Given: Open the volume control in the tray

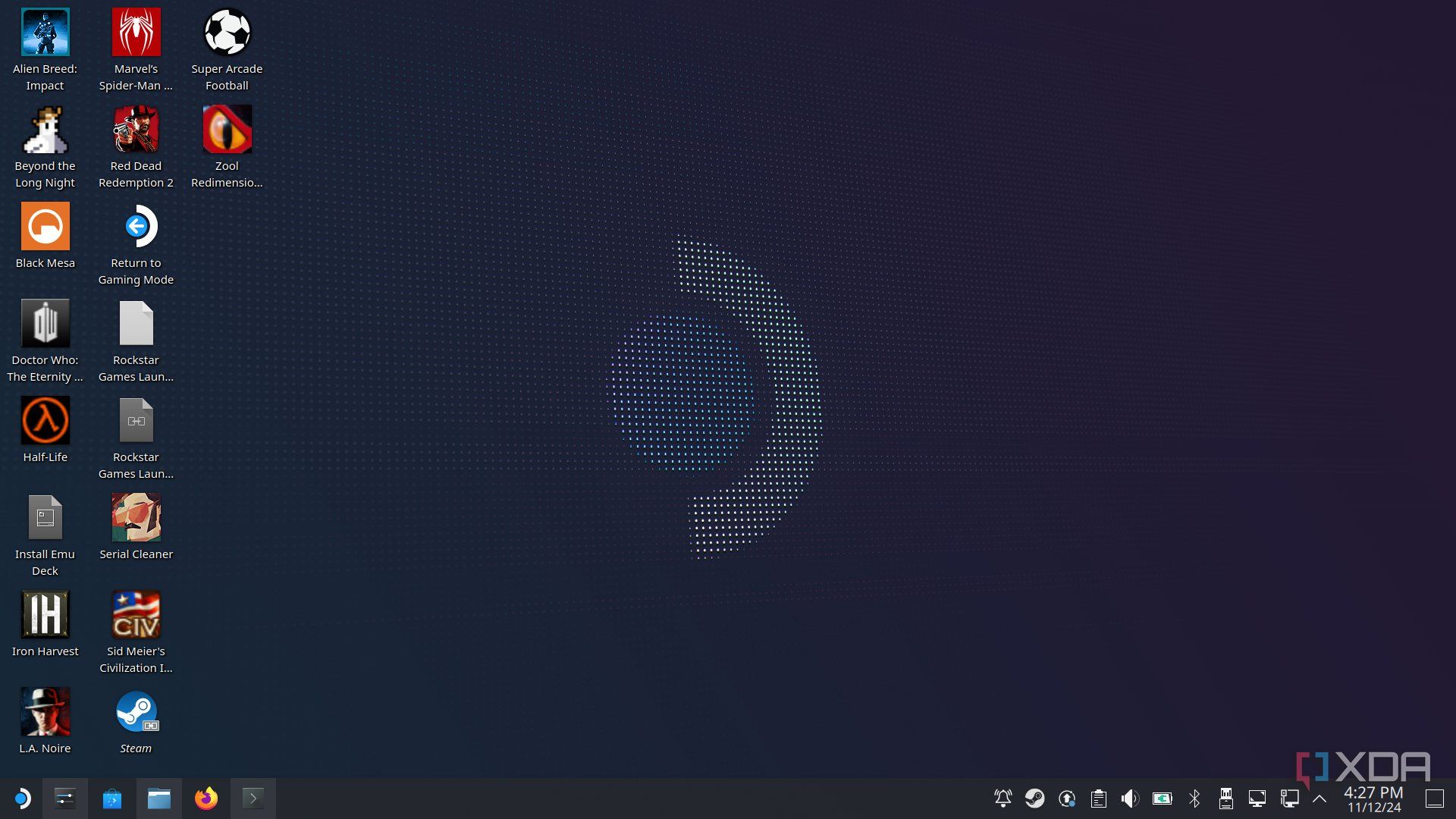Looking at the screenshot, I should (1130, 799).
